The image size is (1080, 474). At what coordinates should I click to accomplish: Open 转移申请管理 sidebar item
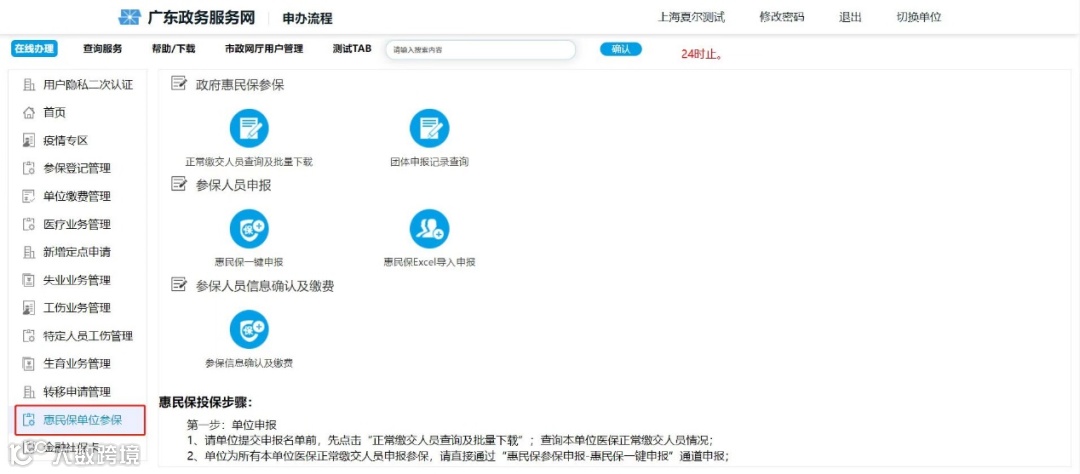coord(77,391)
